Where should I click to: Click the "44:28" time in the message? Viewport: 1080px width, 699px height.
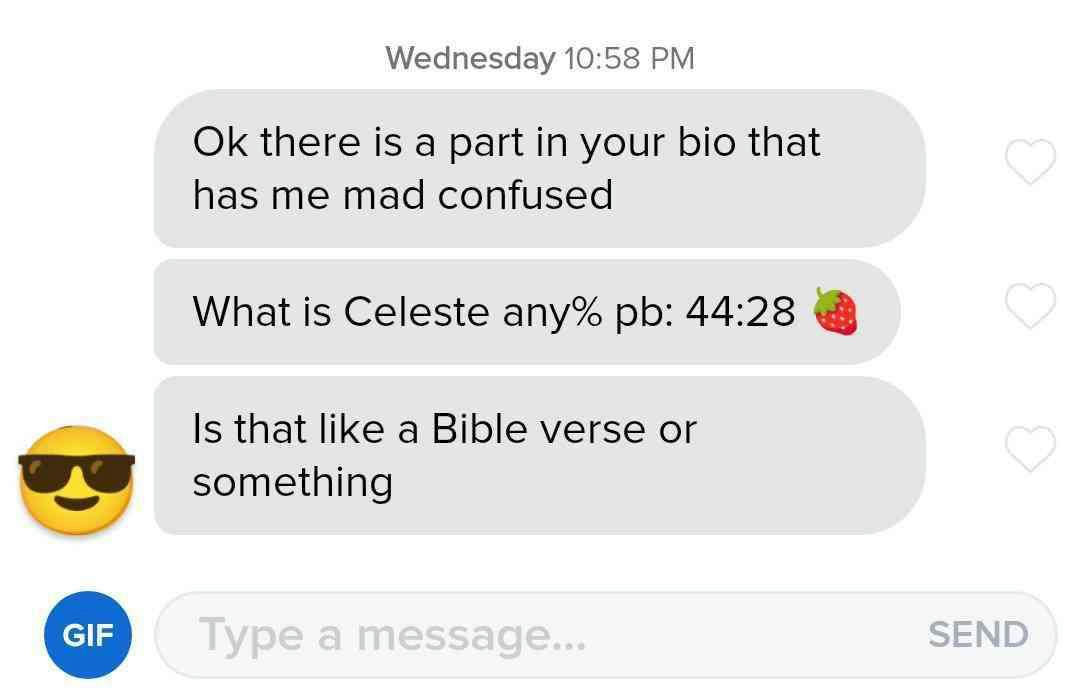(740, 312)
